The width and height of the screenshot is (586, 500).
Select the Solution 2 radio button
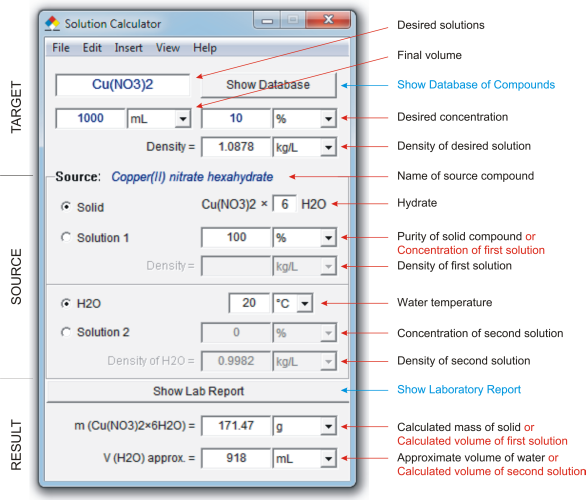pos(66,332)
